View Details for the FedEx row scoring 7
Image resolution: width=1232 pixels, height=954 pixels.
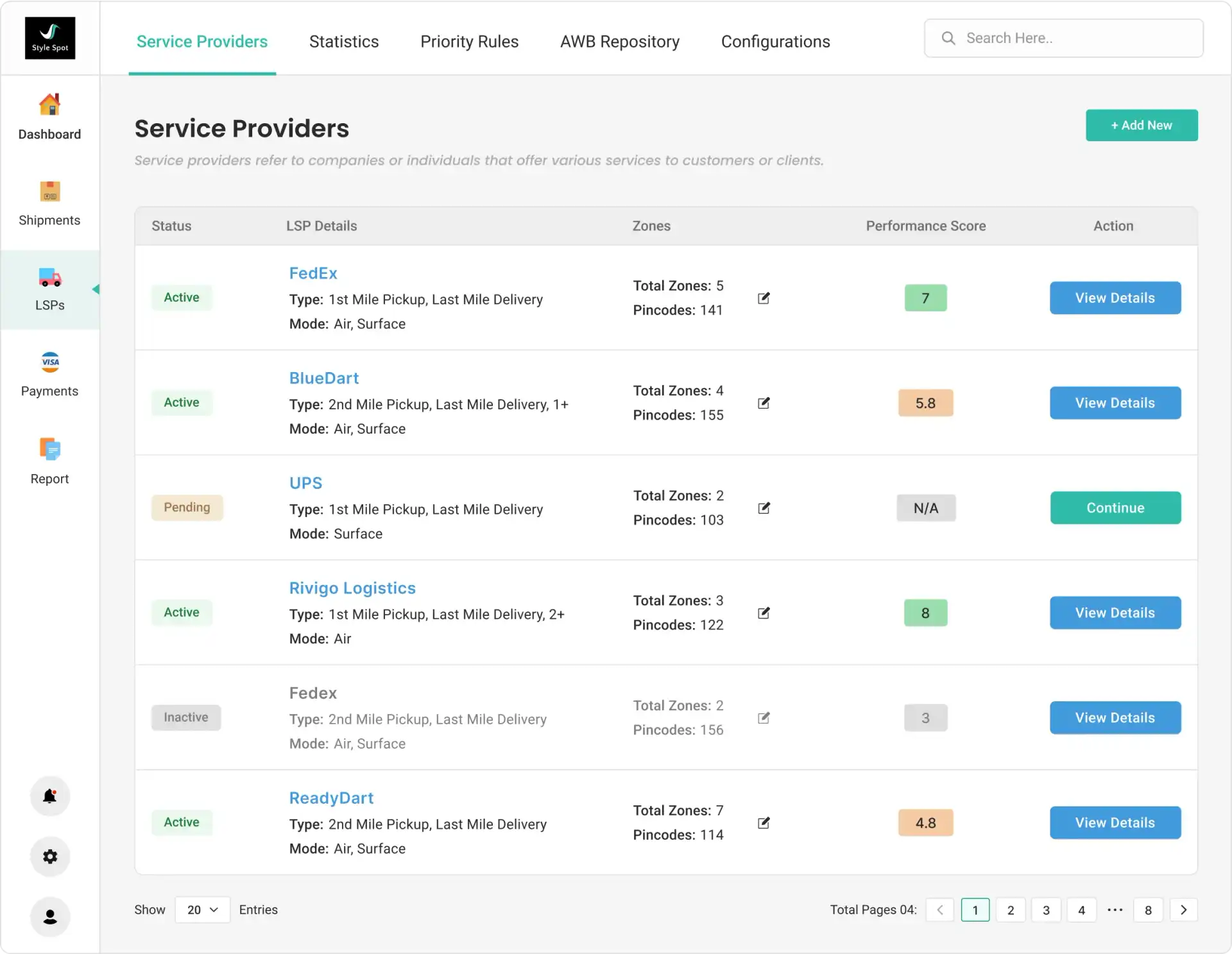(x=1115, y=298)
